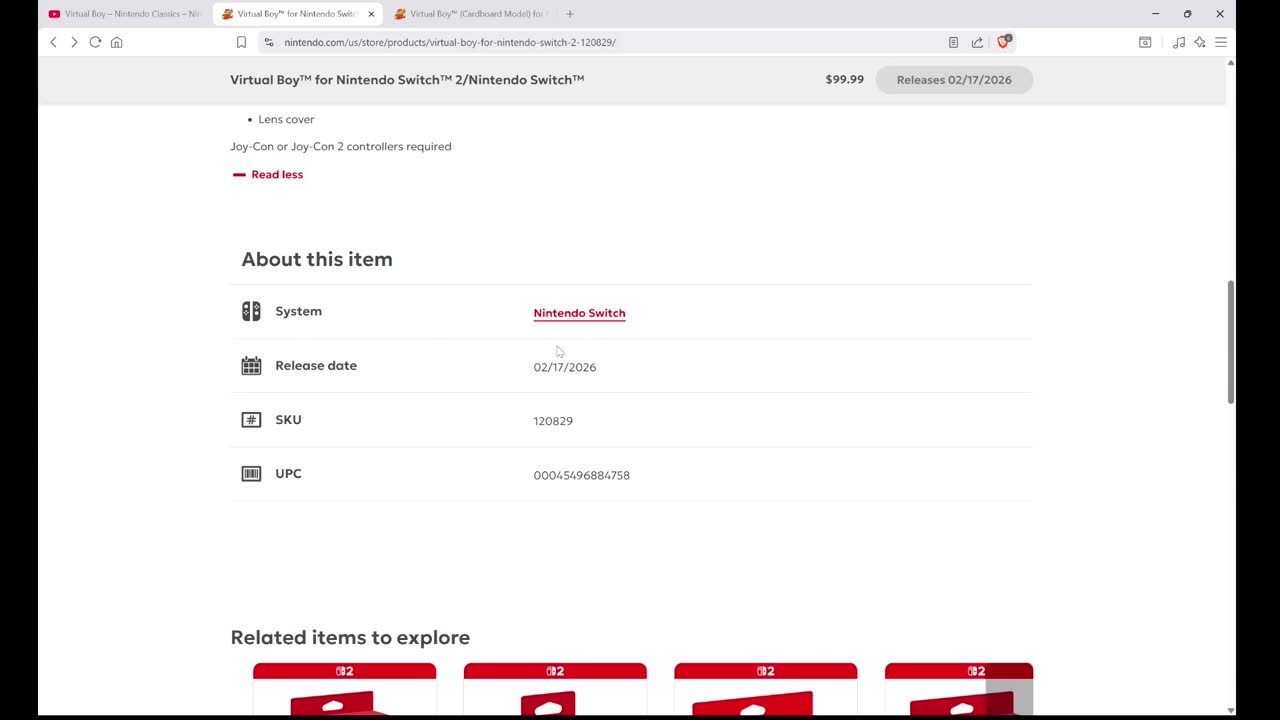1280x720 pixels.
Task: Select the SKU value 120829
Action: (553, 421)
